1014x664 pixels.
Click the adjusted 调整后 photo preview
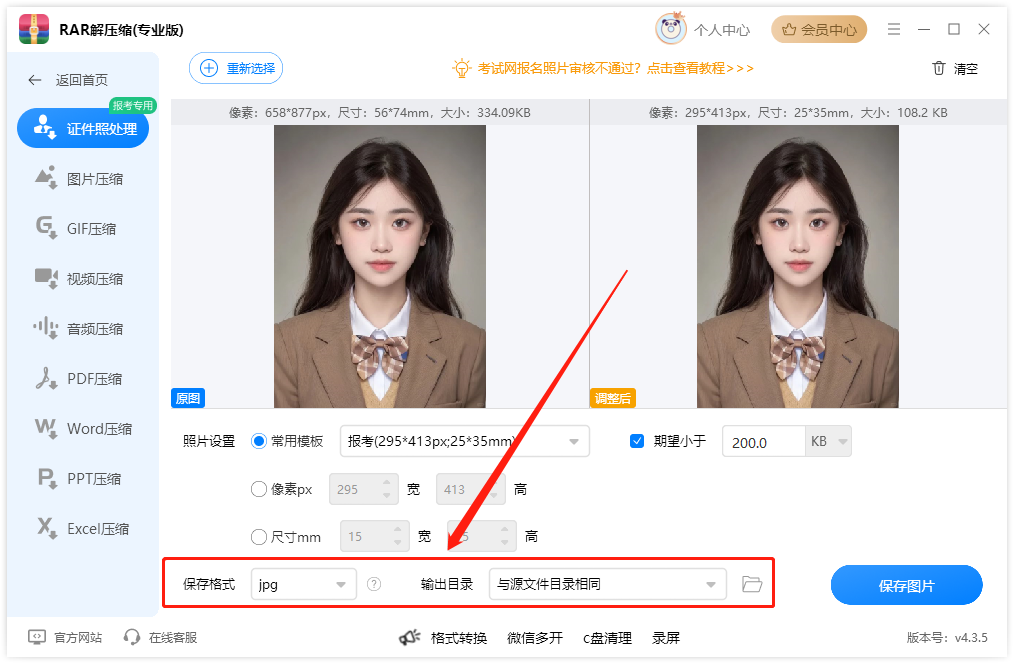(797, 266)
